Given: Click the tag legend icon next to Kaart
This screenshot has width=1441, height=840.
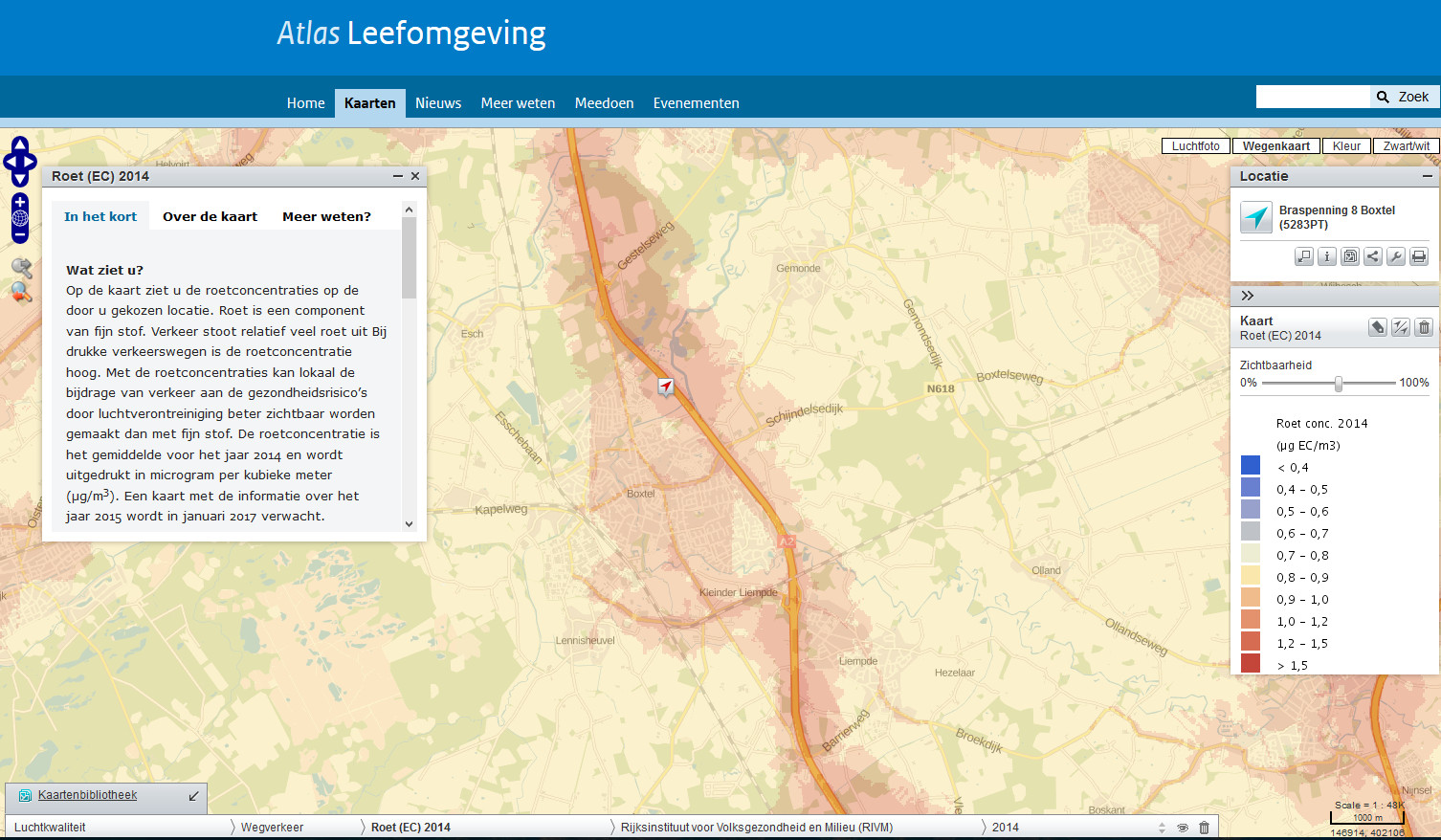Looking at the screenshot, I should (x=1377, y=327).
